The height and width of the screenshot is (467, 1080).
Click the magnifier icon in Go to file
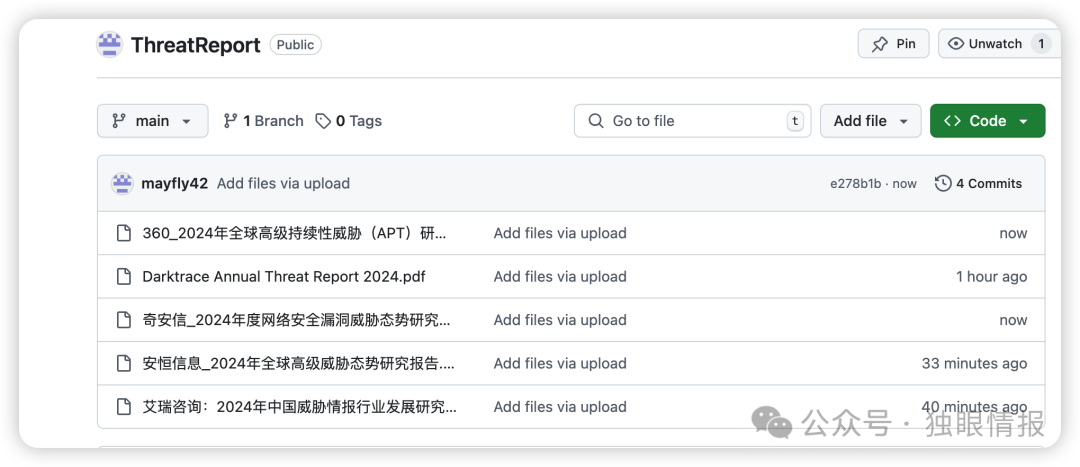tap(596, 121)
